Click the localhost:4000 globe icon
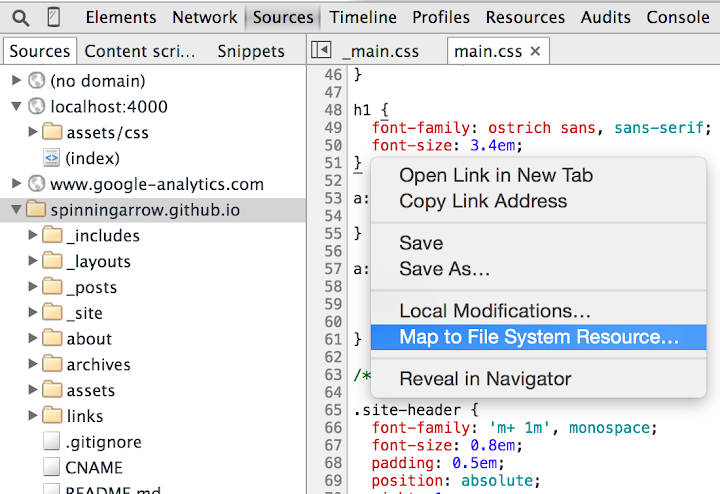The width and height of the screenshot is (720, 494). tap(36, 106)
